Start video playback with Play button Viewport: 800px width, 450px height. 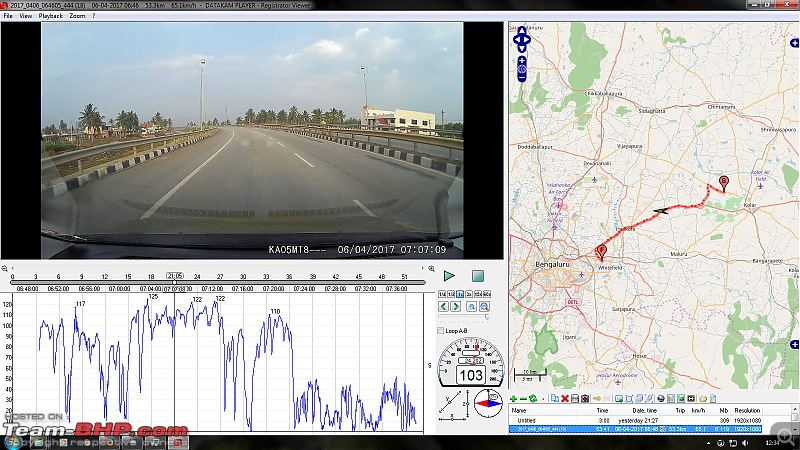pyautogui.click(x=449, y=276)
